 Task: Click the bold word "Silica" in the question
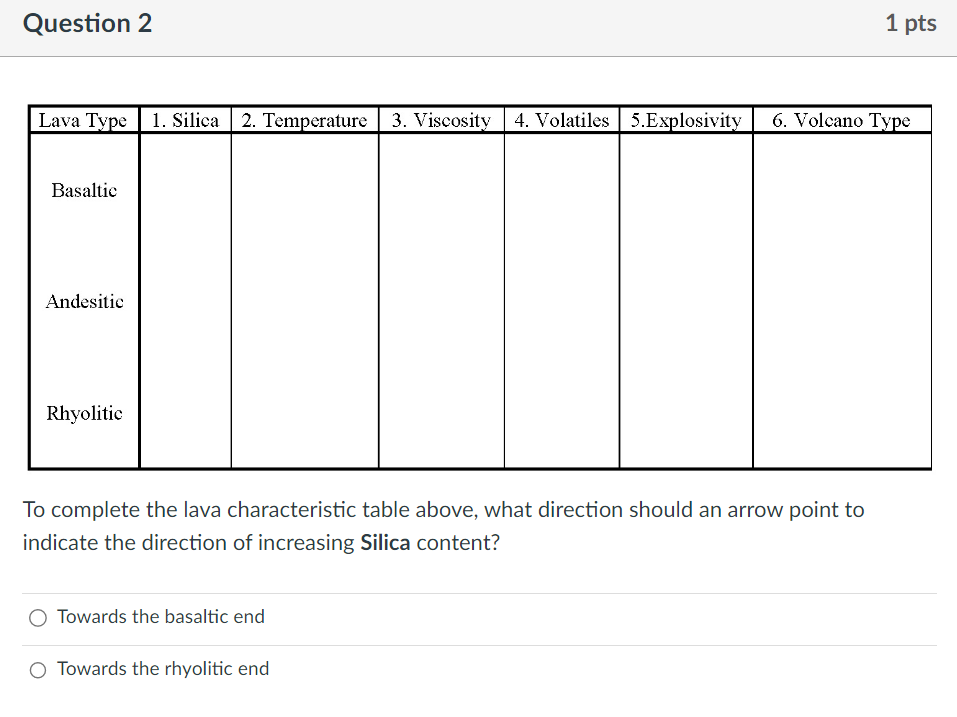pyautogui.click(x=385, y=542)
